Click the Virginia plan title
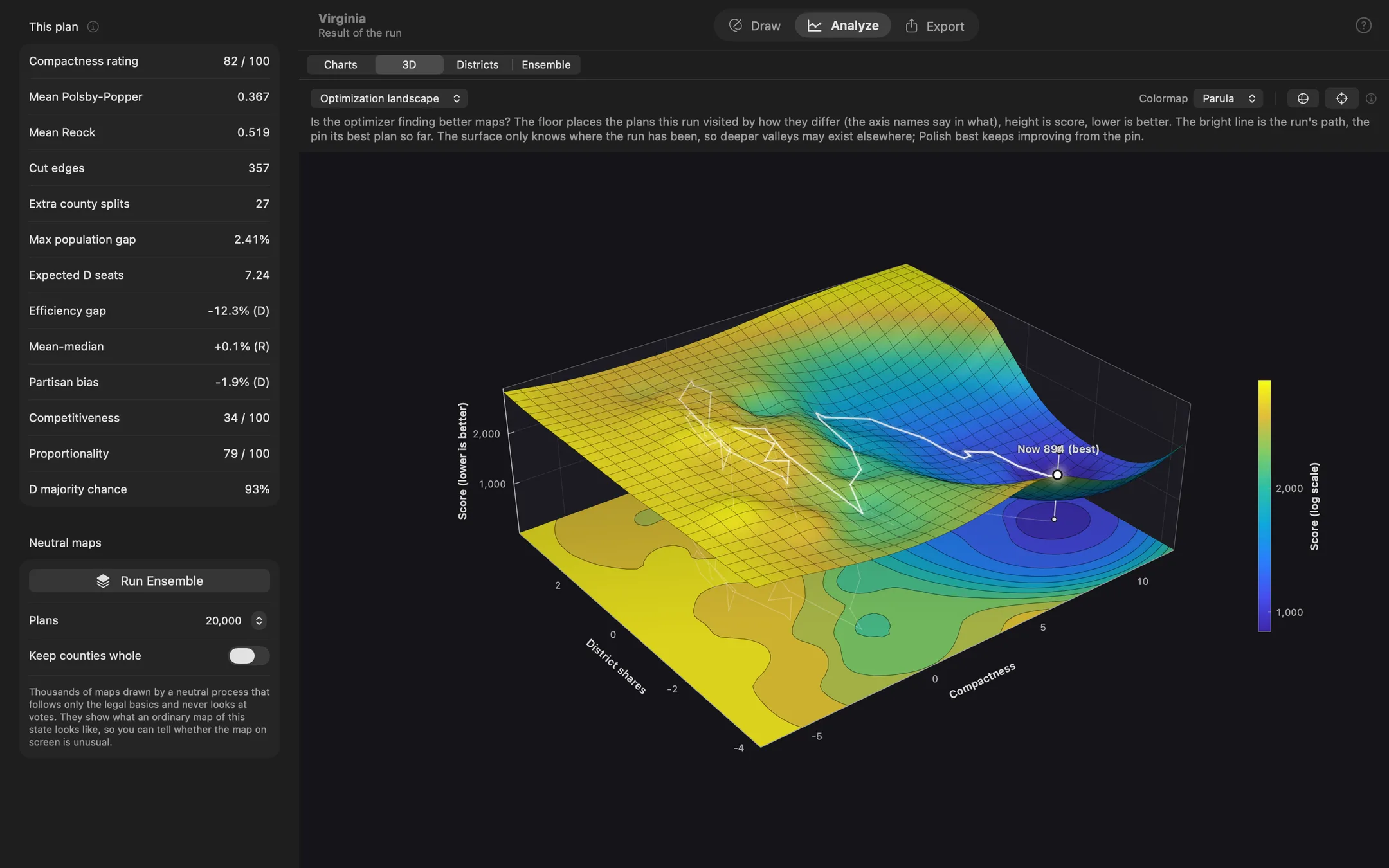Image resolution: width=1389 pixels, height=868 pixels. coord(342,19)
